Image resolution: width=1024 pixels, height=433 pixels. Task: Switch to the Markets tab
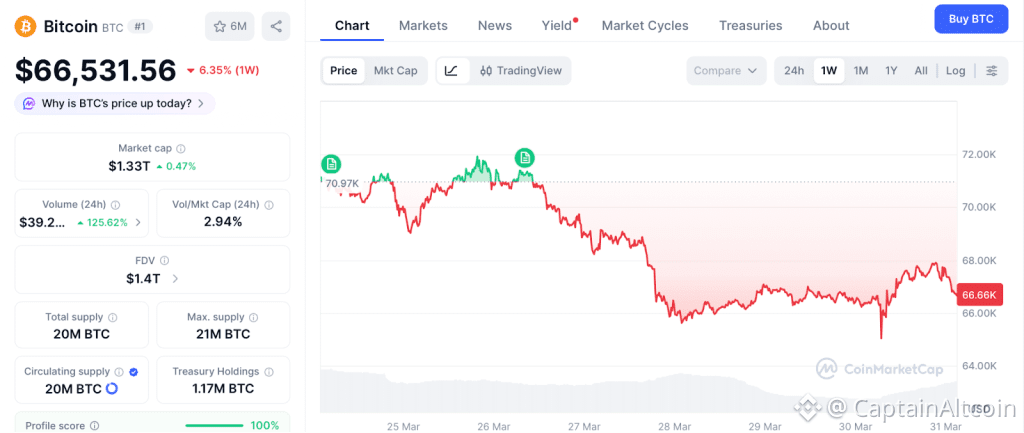(x=423, y=25)
